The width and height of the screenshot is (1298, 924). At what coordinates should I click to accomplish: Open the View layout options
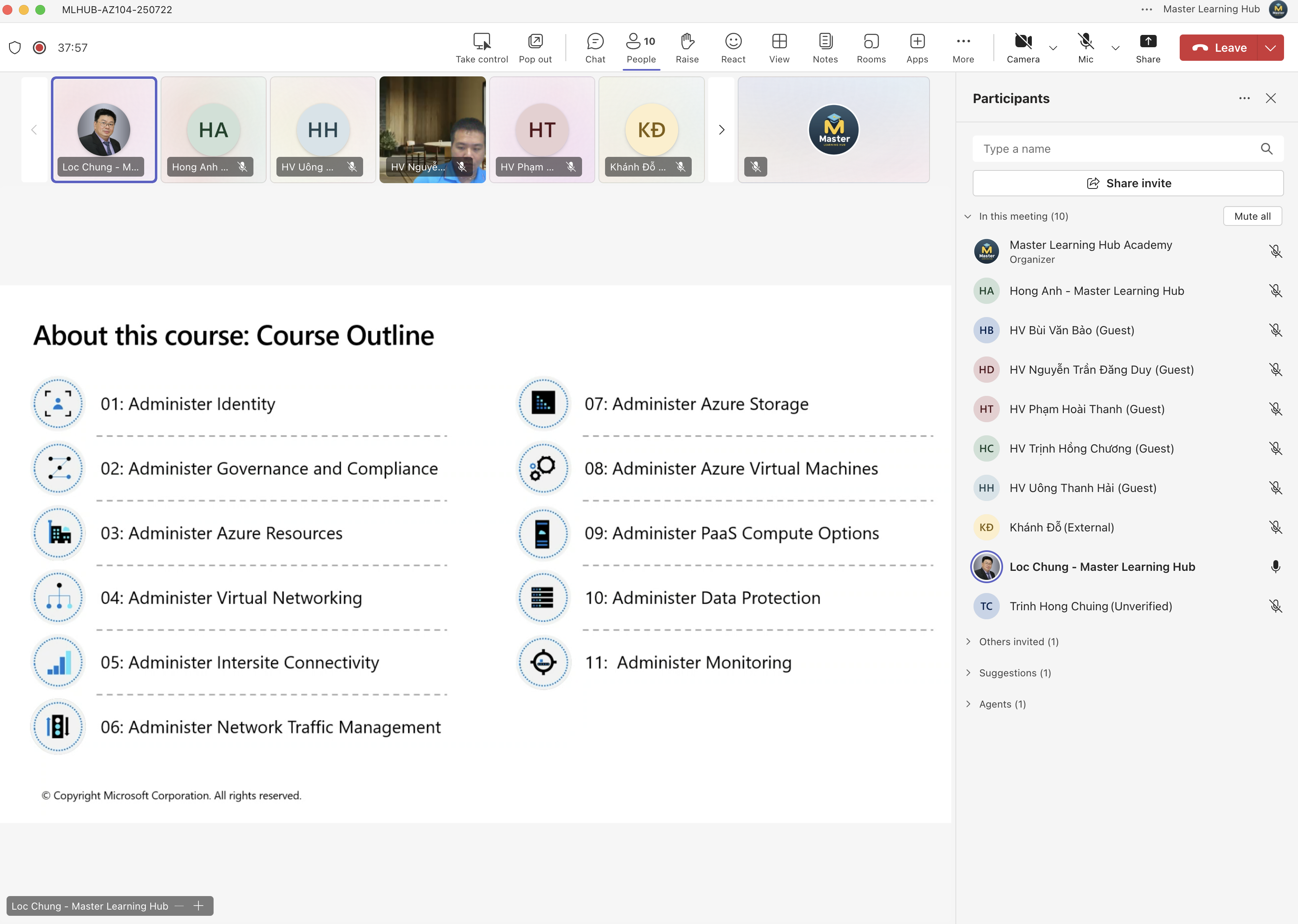(779, 48)
